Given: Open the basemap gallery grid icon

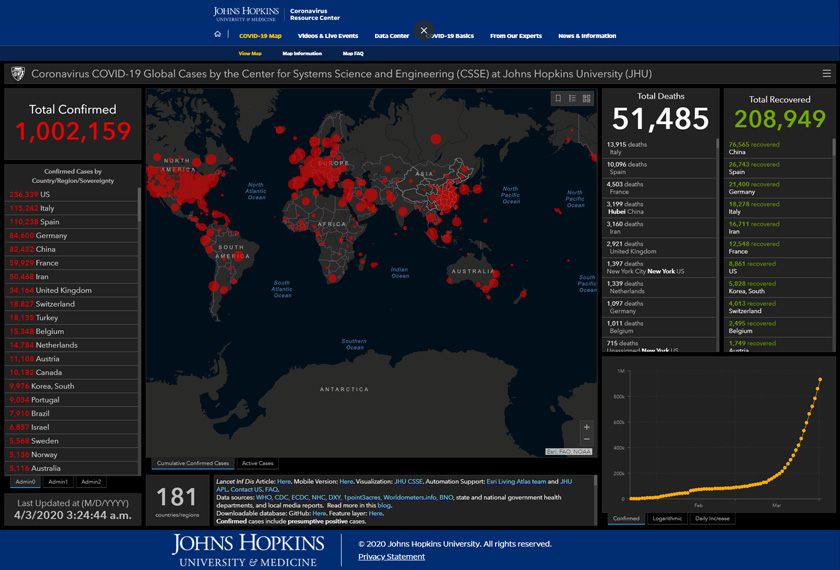Looking at the screenshot, I should point(587,98).
